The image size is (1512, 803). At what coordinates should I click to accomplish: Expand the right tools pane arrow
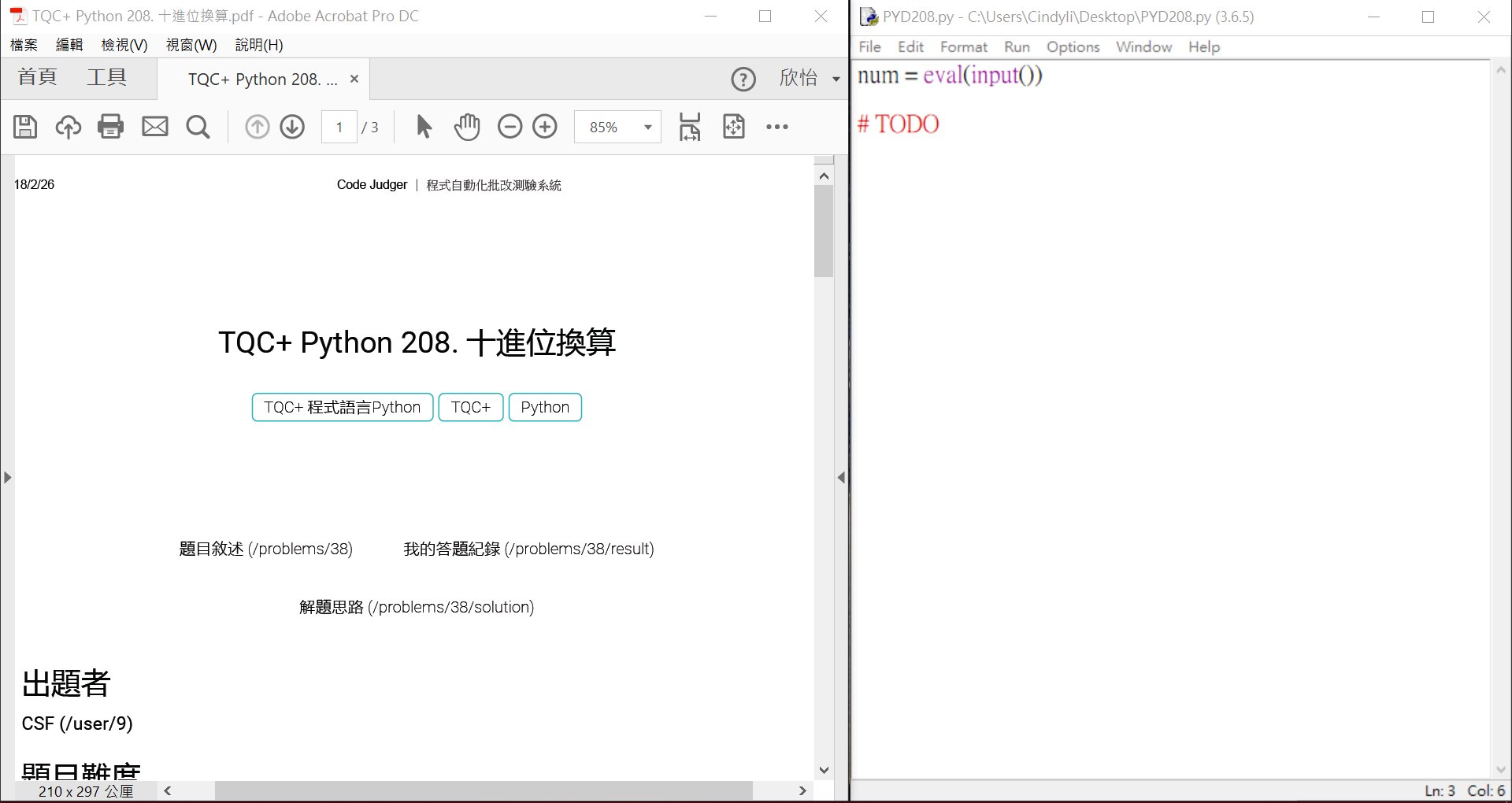coord(841,477)
